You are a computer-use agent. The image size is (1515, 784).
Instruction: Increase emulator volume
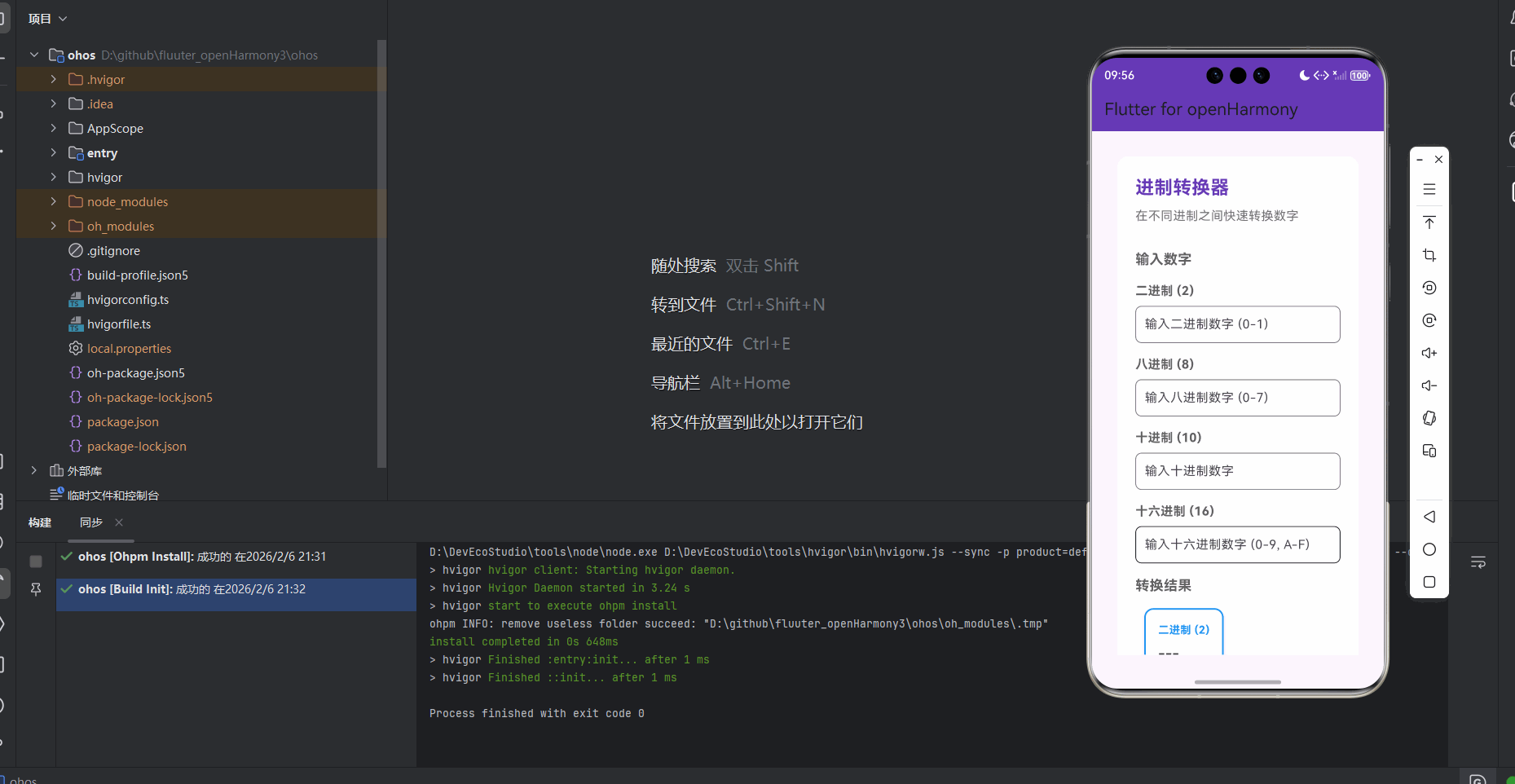[x=1429, y=353]
